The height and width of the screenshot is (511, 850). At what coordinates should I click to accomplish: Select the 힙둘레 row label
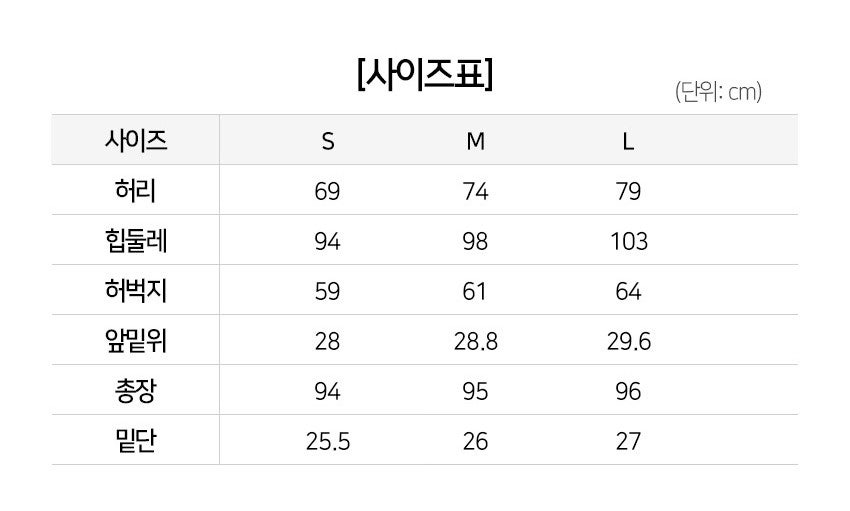click(136, 241)
